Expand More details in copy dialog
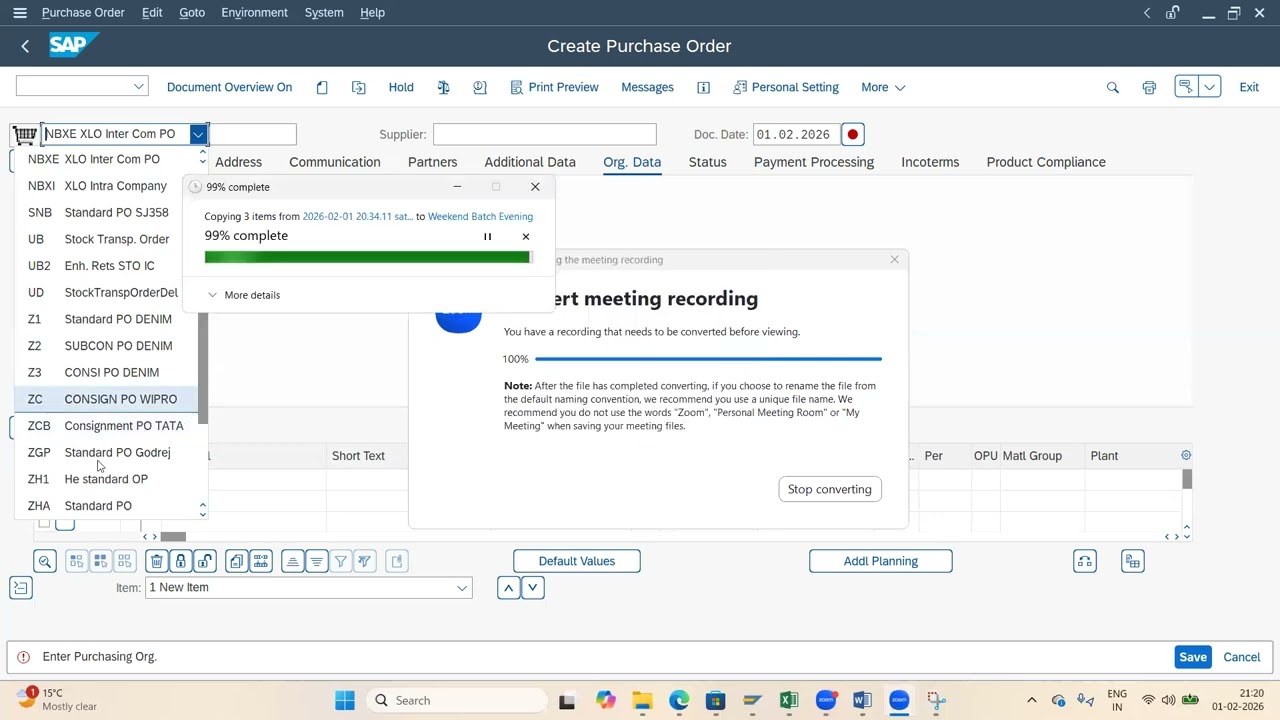 [x=244, y=295]
